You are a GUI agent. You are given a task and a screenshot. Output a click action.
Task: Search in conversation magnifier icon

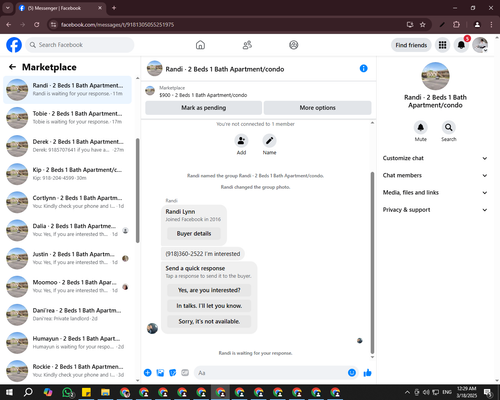pos(449,127)
